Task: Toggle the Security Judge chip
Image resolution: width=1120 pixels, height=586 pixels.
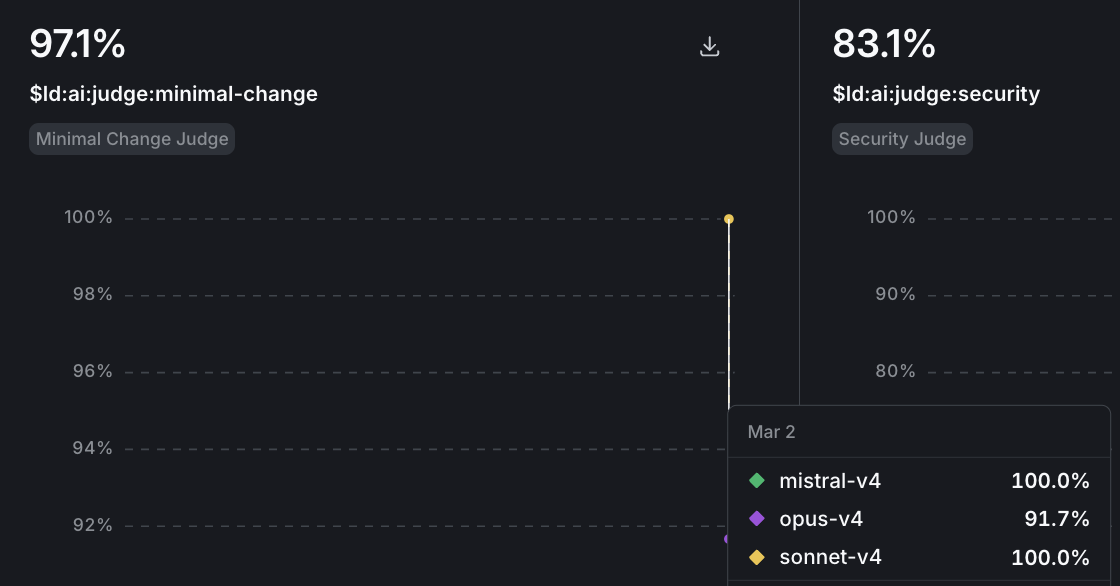Action: click(x=902, y=139)
